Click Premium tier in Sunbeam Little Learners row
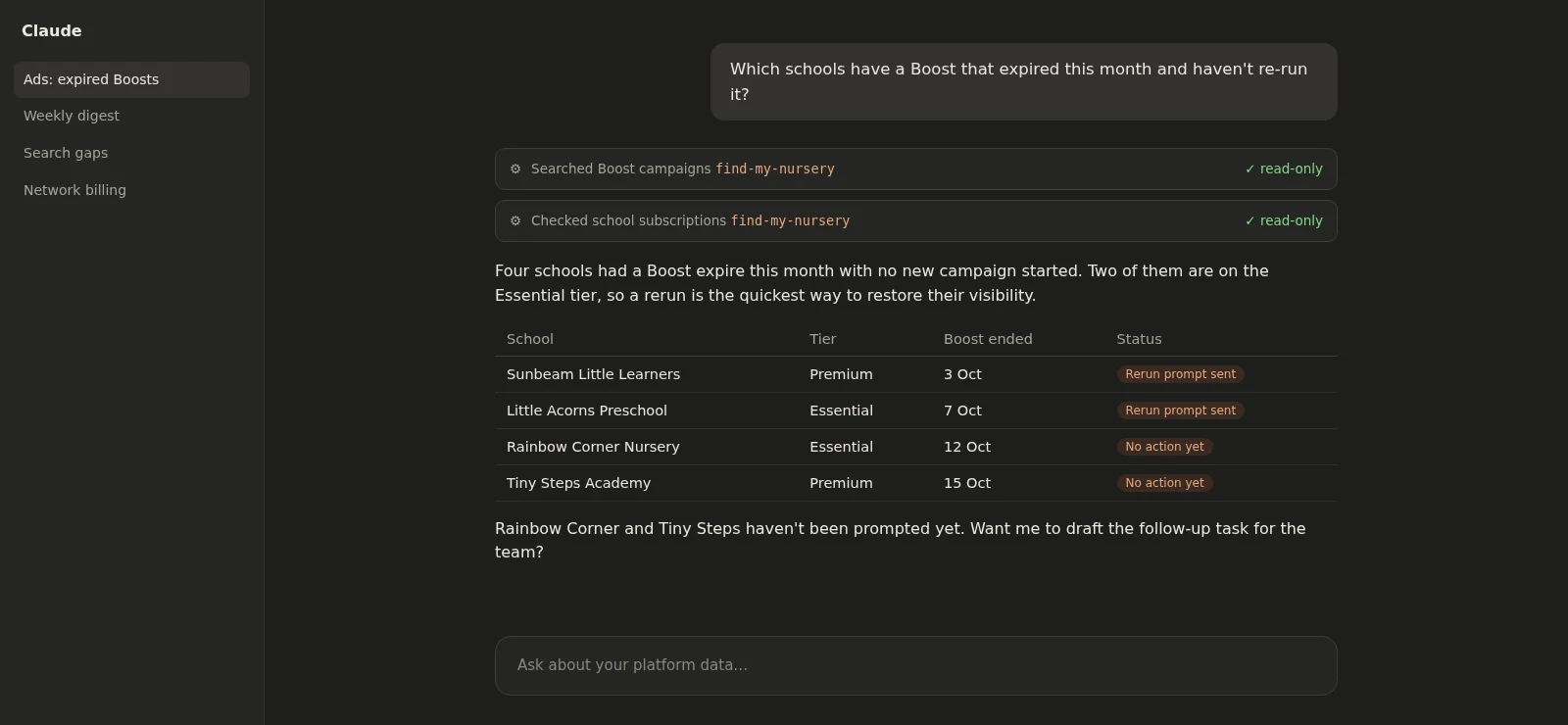 point(841,374)
